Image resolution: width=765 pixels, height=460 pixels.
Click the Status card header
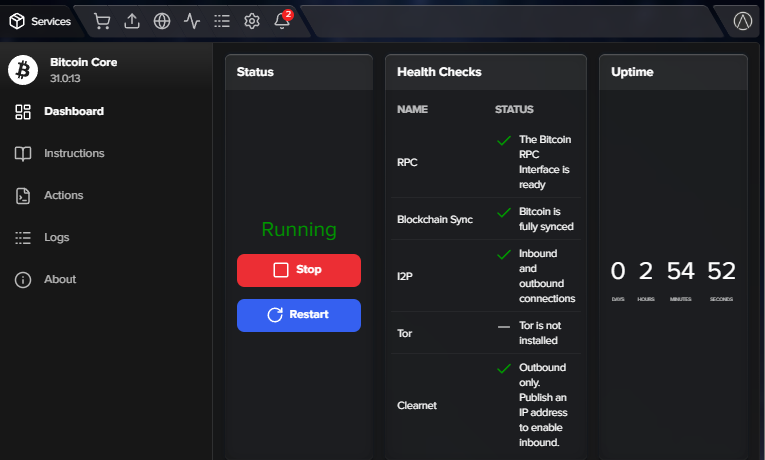point(299,72)
